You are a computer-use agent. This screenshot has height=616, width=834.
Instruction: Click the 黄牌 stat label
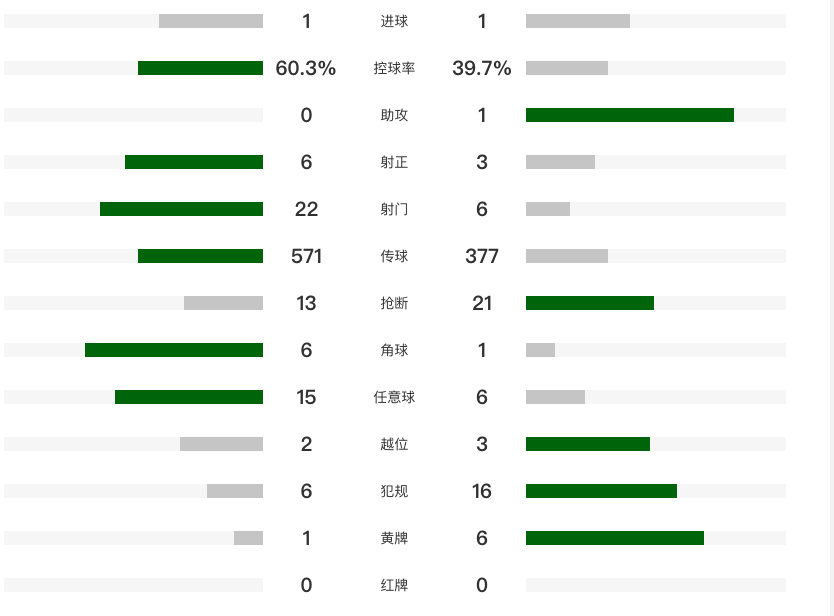[394, 538]
